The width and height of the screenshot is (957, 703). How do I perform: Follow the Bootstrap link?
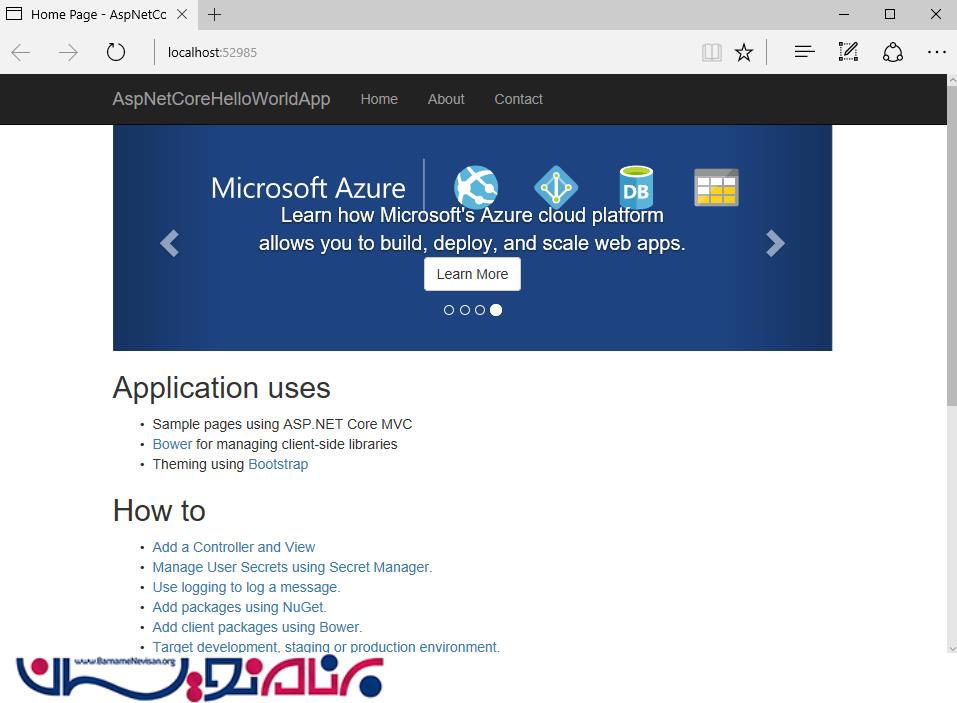pos(278,464)
